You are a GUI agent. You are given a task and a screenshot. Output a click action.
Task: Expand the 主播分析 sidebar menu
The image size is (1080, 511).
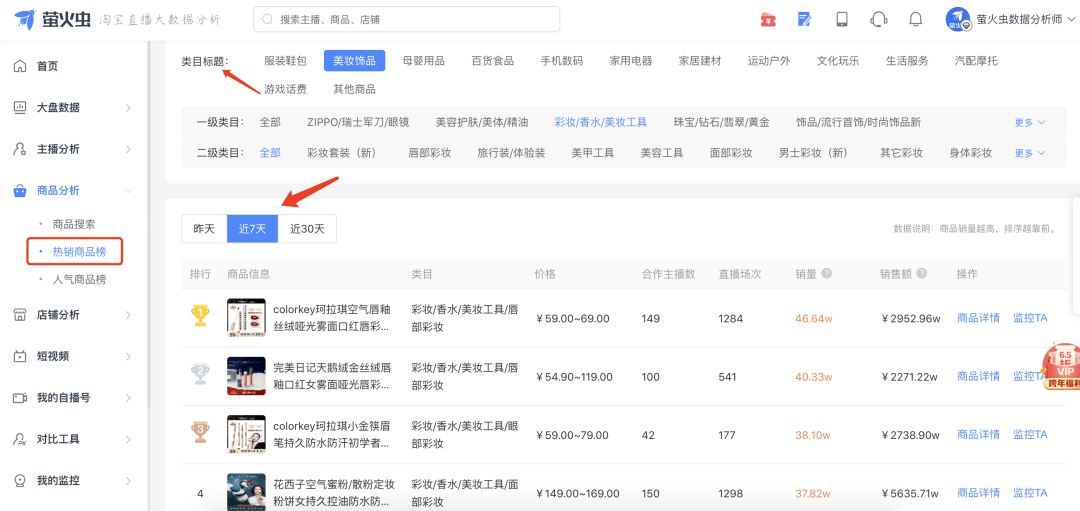click(x=72, y=149)
